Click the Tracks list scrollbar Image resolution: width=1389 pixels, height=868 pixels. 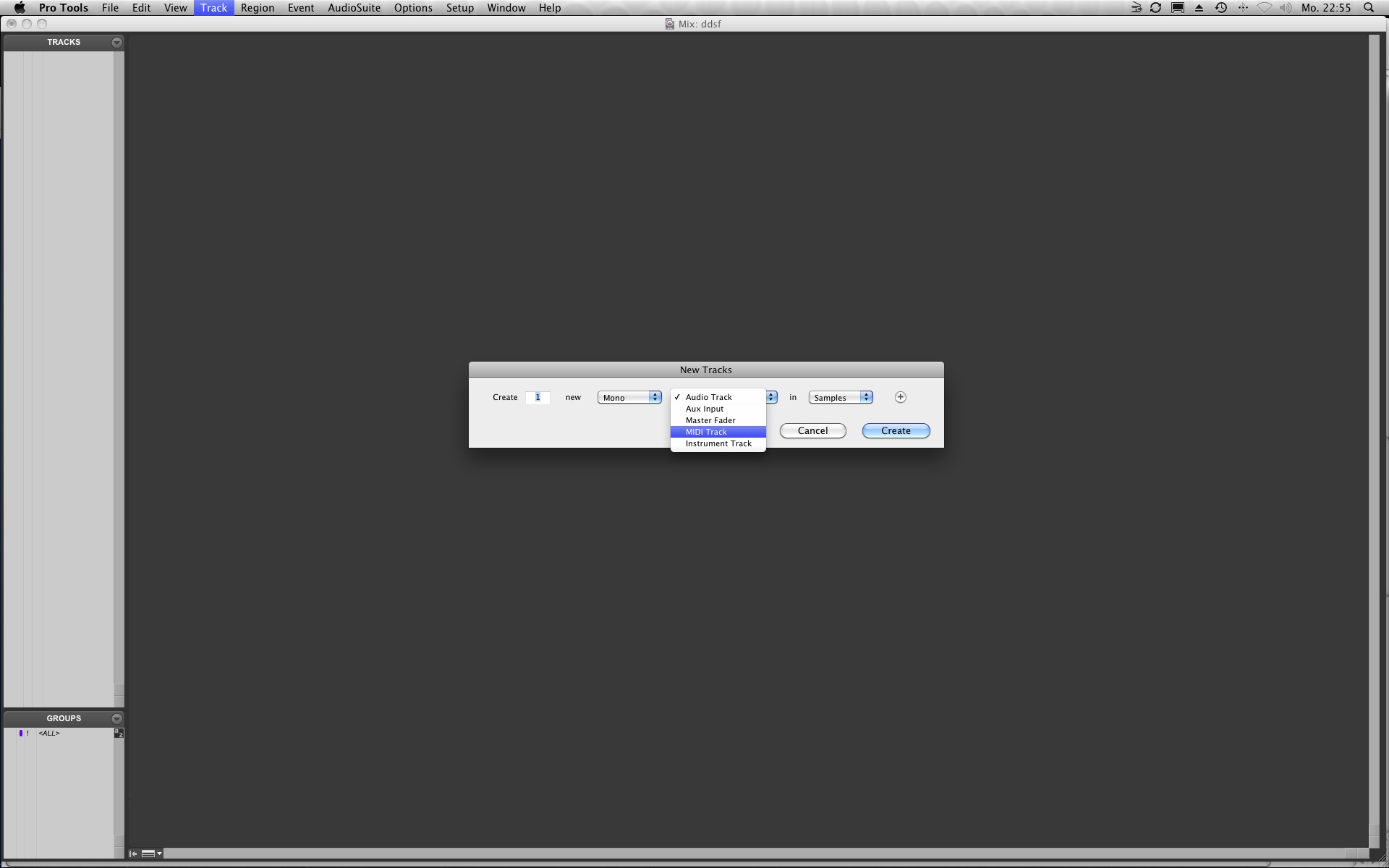pos(119,380)
